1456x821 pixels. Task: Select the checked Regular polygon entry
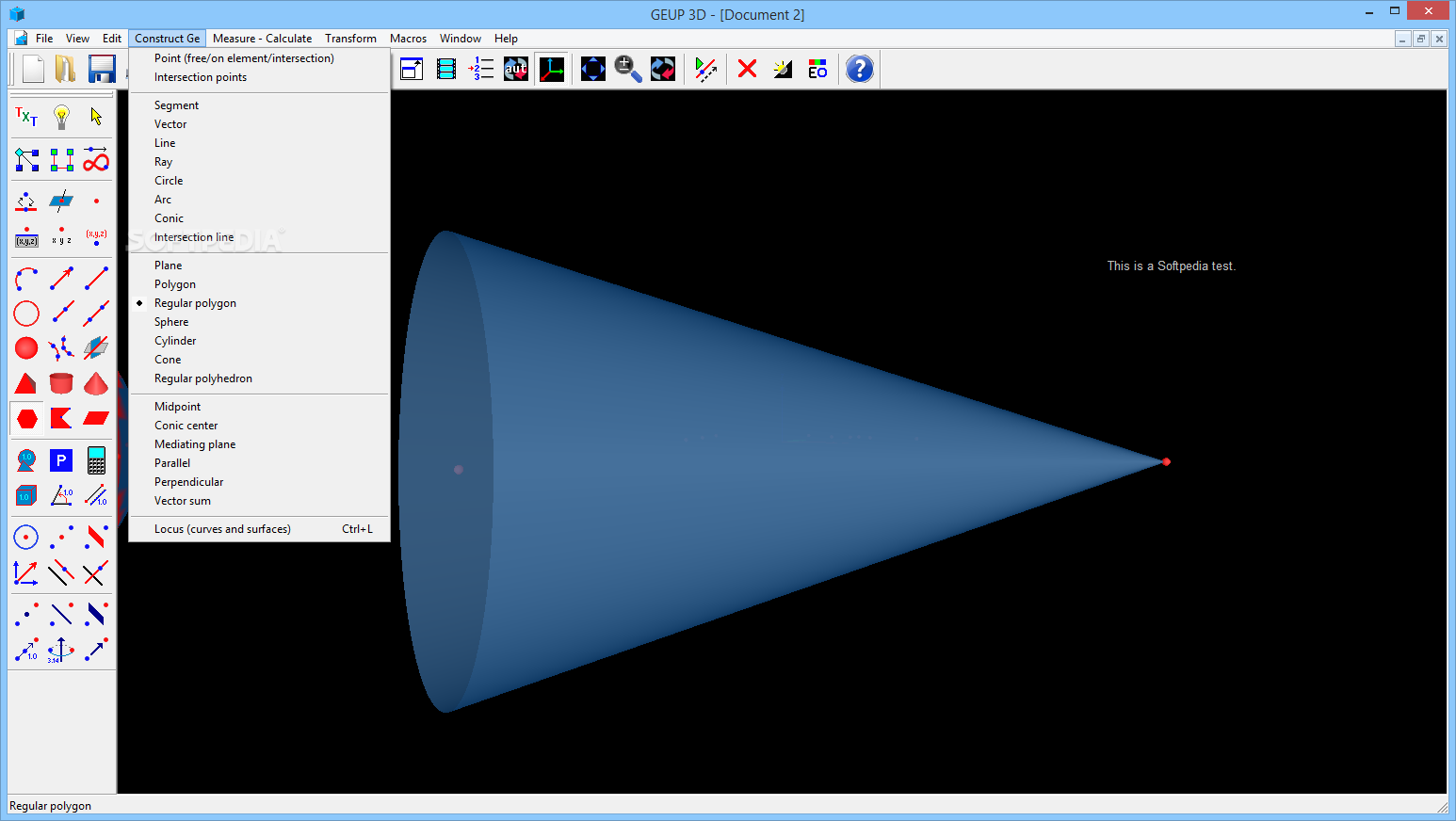pos(259,303)
